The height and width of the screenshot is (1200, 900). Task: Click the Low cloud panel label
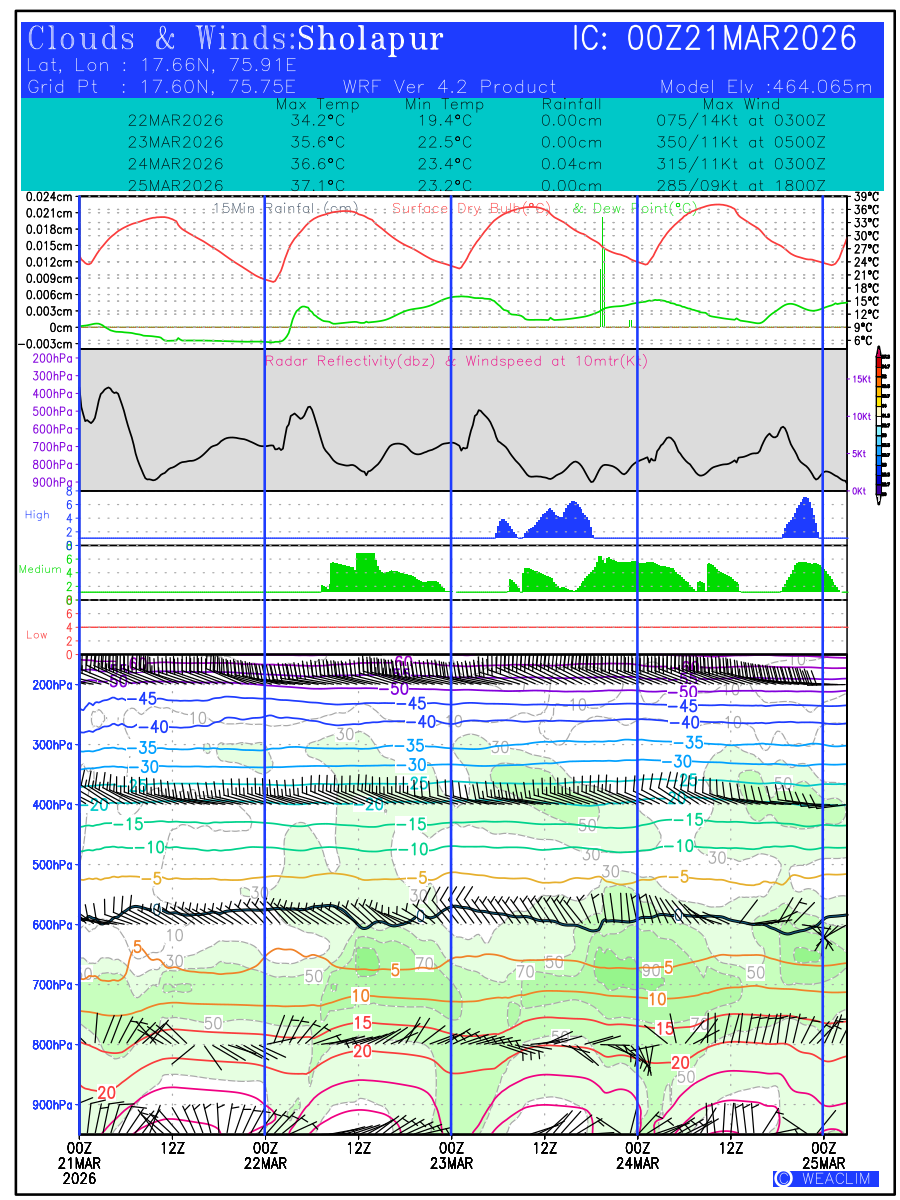pyautogui.click(x=37, y=635)
